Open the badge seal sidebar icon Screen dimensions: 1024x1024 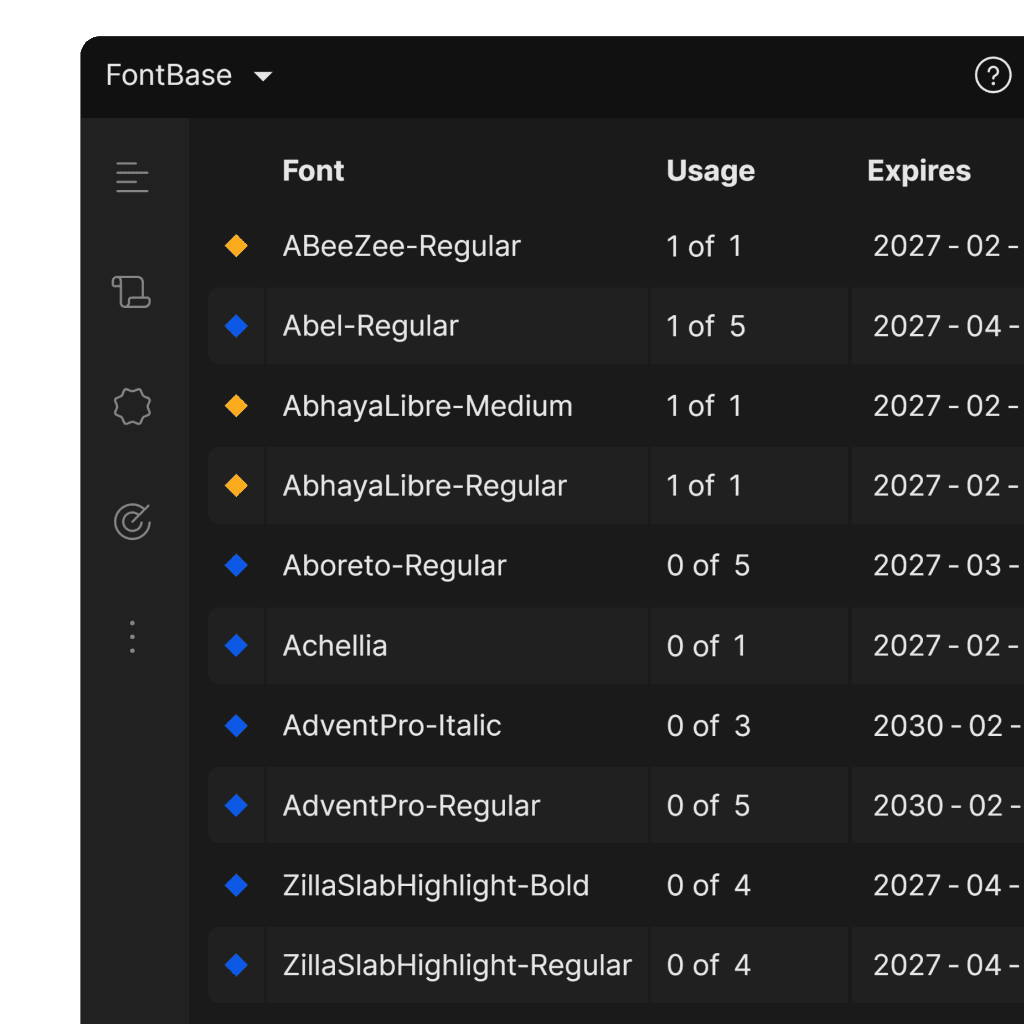click(x=132, y=407)
